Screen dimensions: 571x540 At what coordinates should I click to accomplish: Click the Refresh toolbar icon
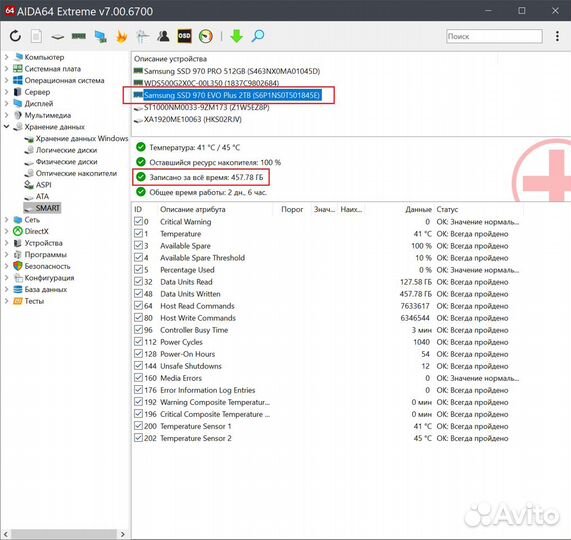(x=15, y=36)
